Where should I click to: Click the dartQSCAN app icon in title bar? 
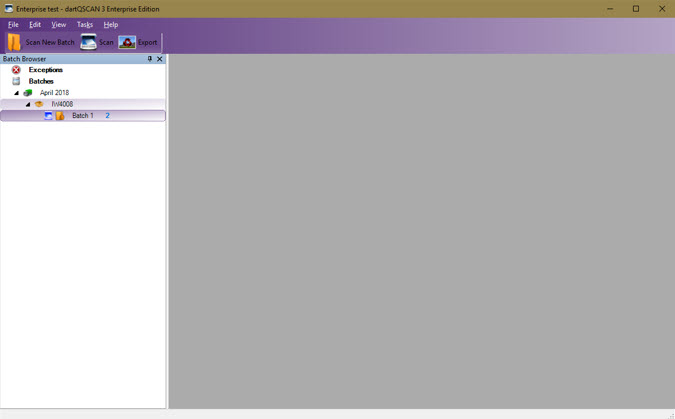(x=8, y=9)
